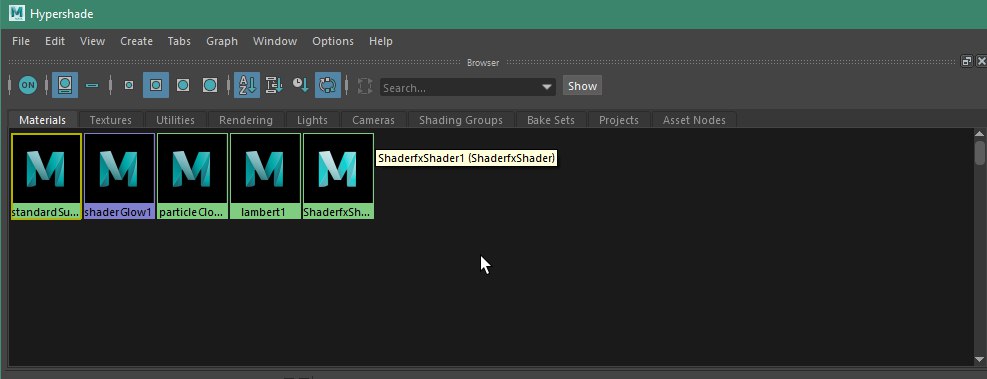Open the Tabs menu
The height and width of the screenshot is (379, 987).
pyautogui.click(x=179, y=41)
